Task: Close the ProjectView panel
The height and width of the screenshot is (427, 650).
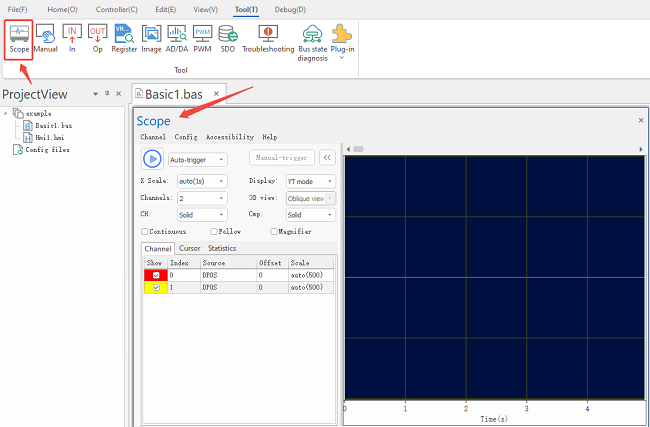Action: [119, 94]
